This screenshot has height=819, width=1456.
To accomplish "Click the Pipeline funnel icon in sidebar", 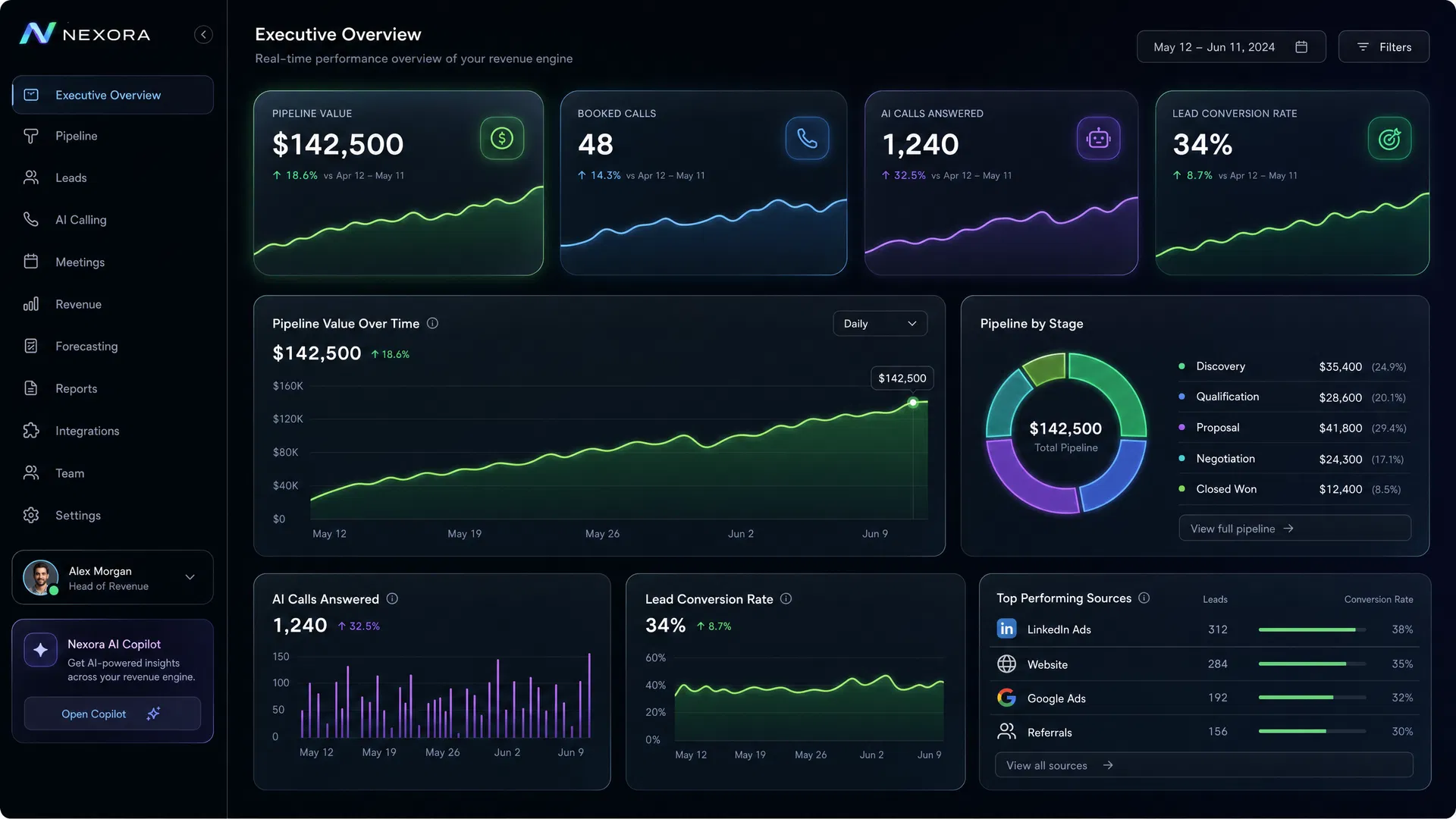I will pos(31,136).
